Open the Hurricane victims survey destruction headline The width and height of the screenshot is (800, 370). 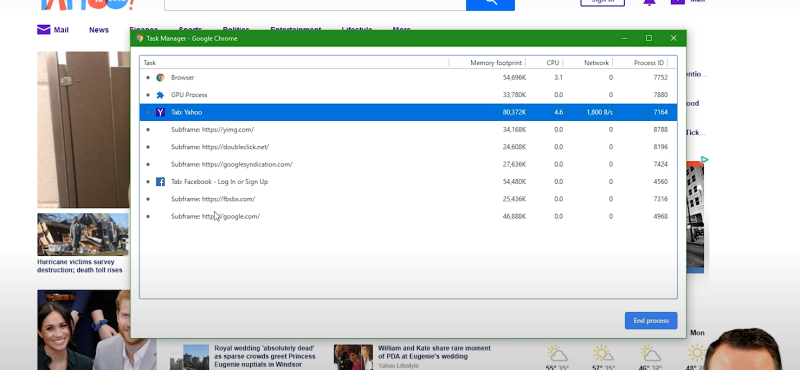[x=80, y=266]
